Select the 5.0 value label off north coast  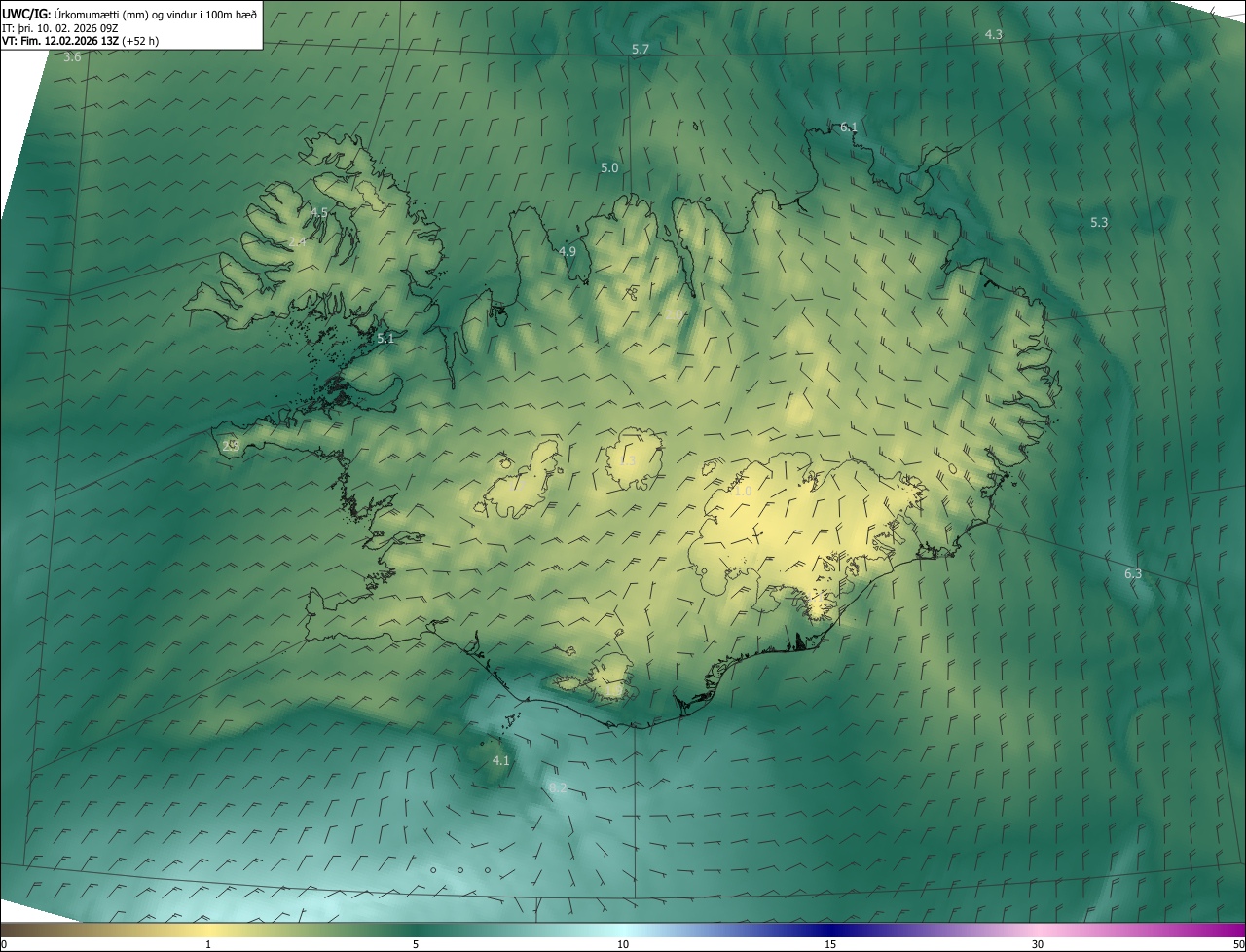609,168
